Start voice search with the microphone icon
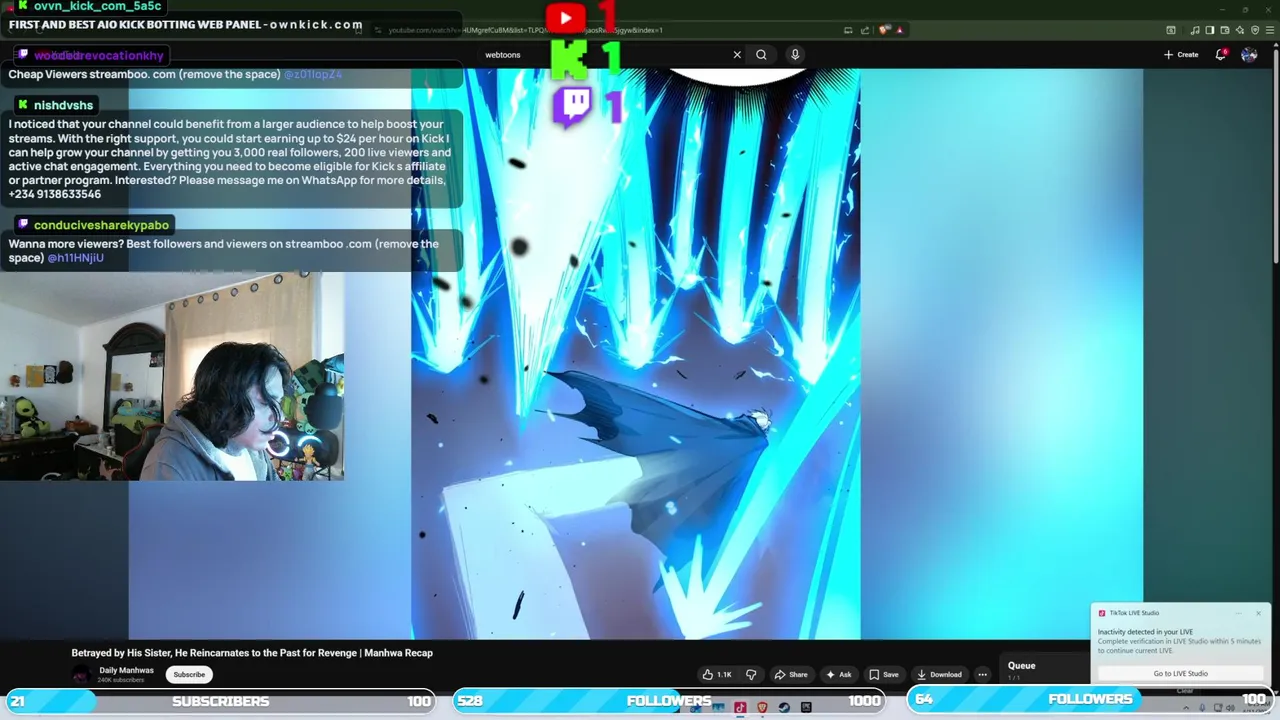Viewport: 1280px width, 720px height. coord(795,55)
